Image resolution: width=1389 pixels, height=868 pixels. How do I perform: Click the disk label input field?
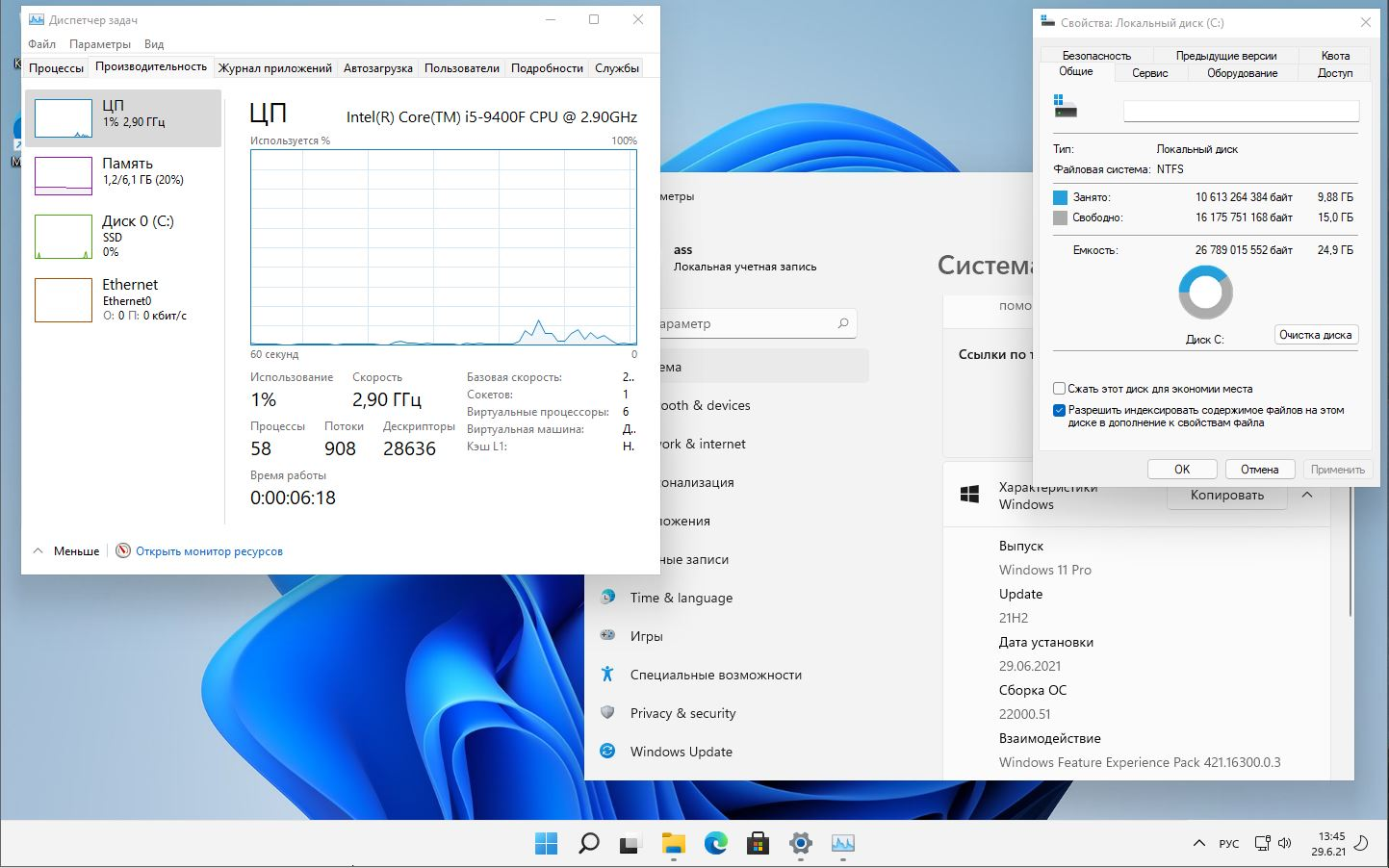point(1241,112)
